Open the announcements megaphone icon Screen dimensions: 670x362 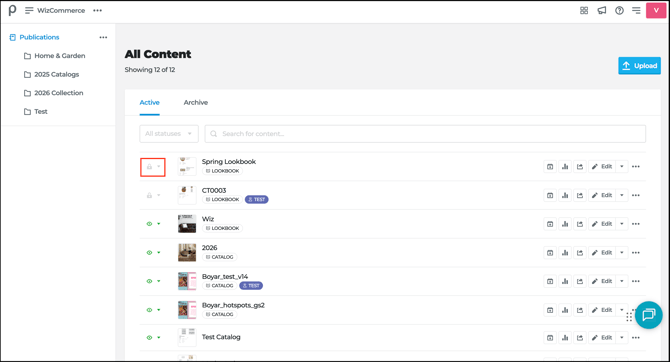pyautogui.click(x=602, y=10)
